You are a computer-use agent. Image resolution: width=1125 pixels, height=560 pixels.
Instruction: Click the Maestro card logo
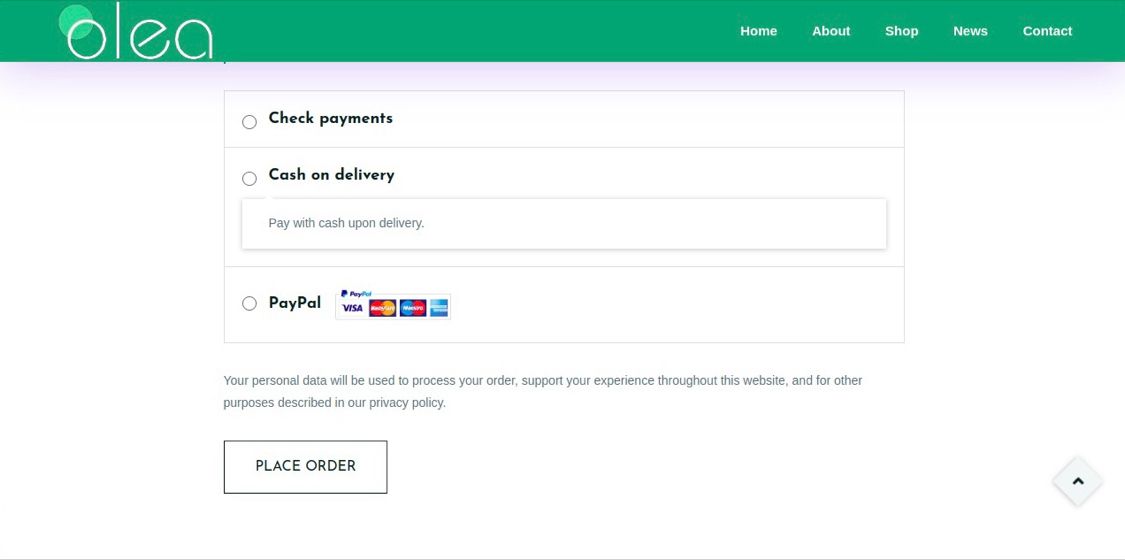point(413,308)
